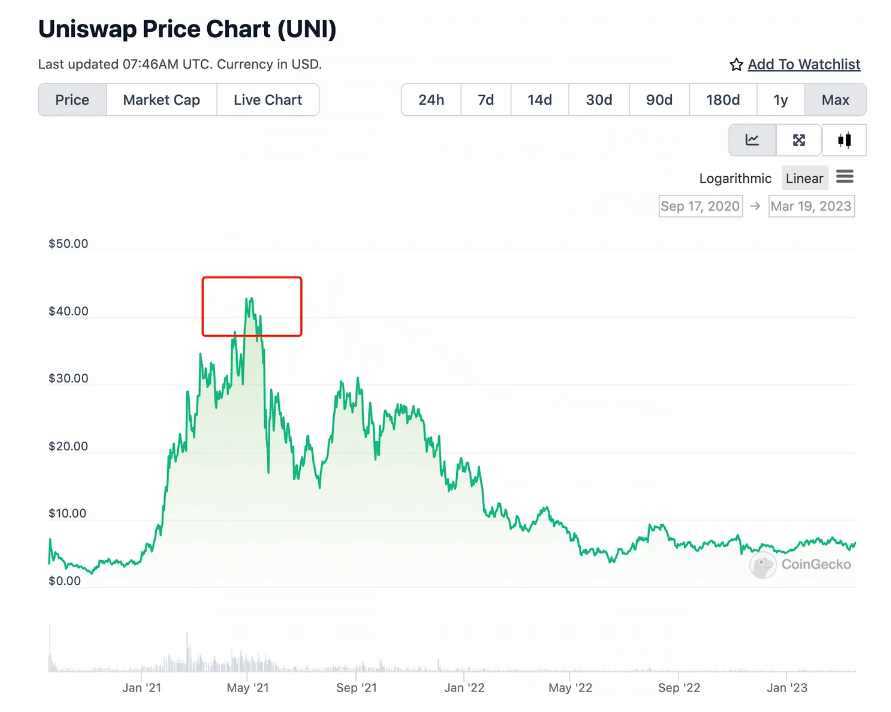
Task: Expand chart to fullscreen view icon
Action: click(798, 140)
